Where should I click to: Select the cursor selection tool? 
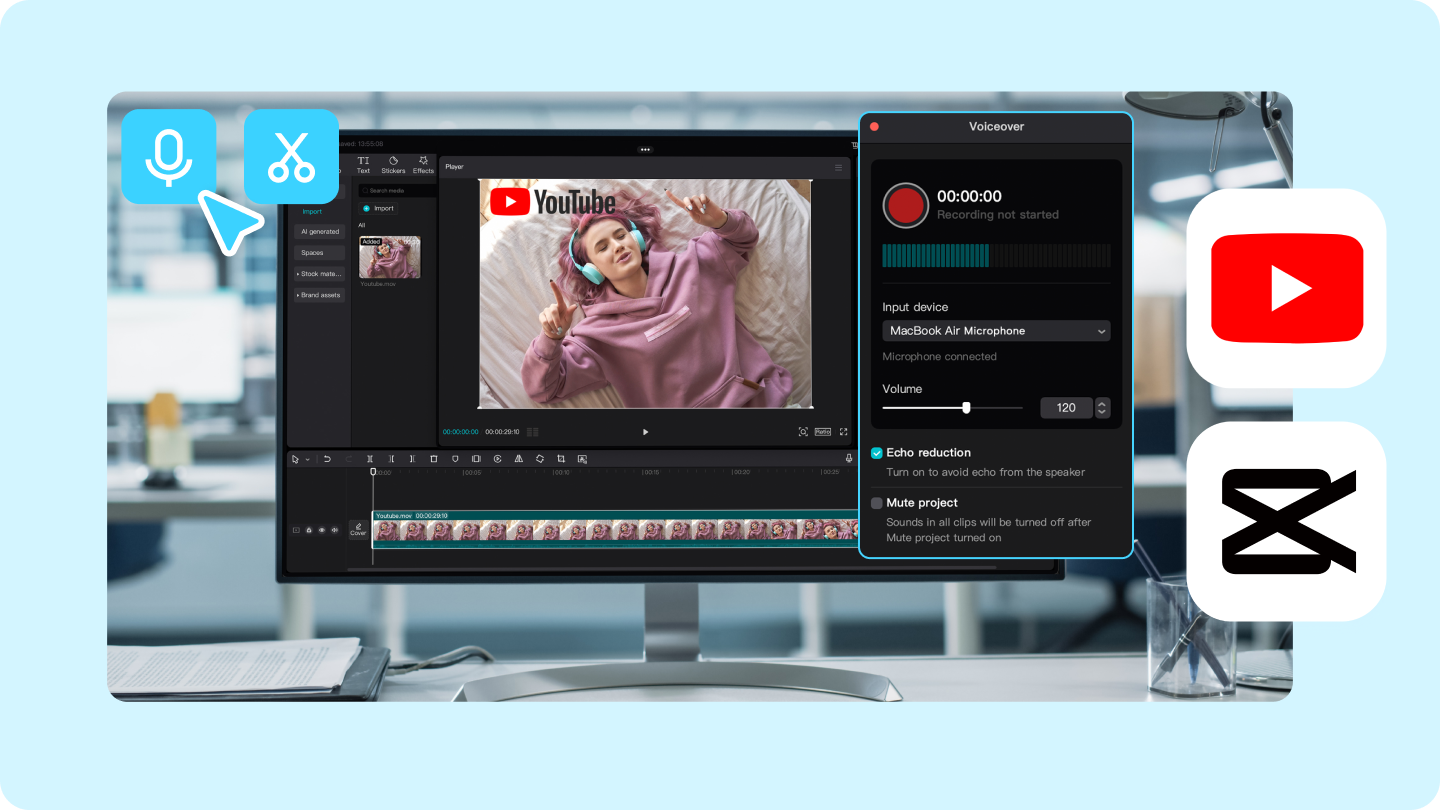click(x=296, y=459)
